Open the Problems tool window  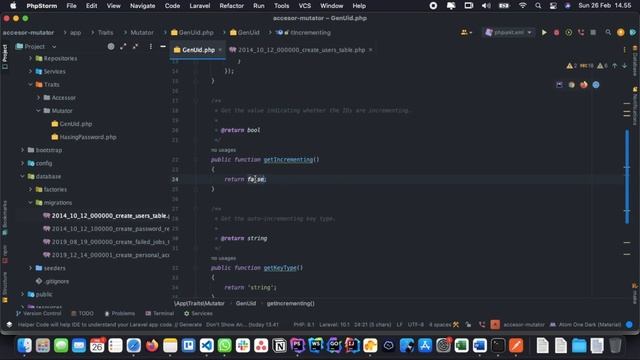click(120, 313)
